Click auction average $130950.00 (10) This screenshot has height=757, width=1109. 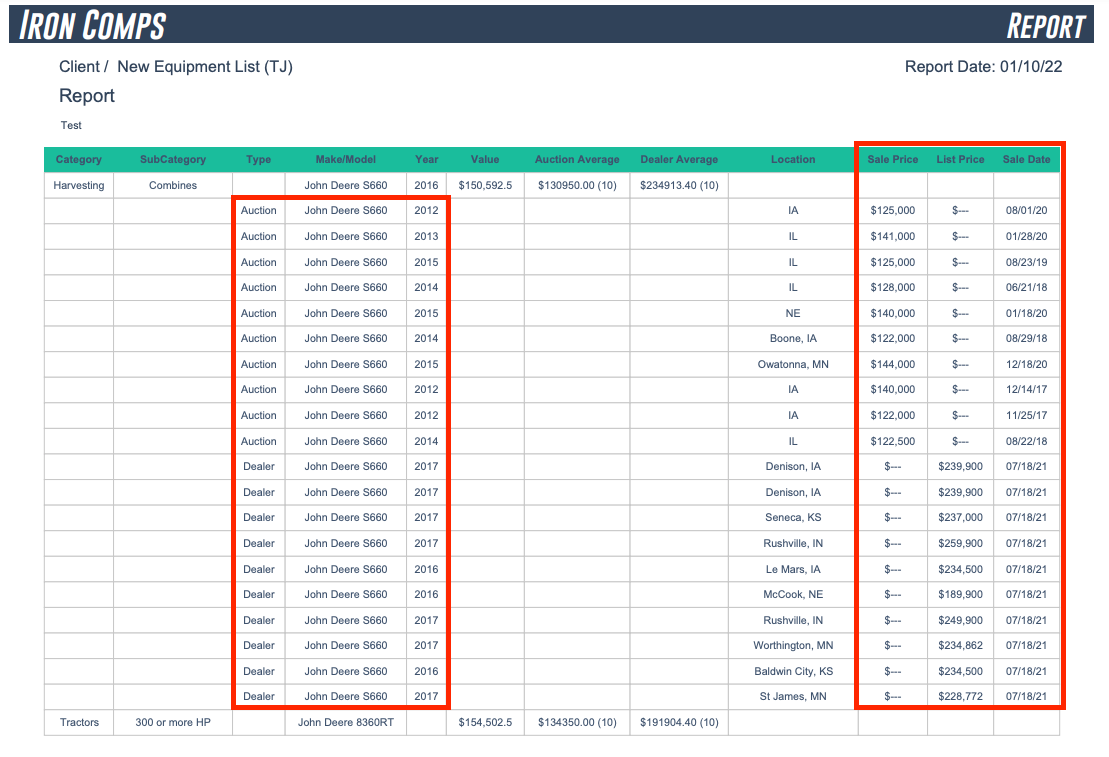click(x=577, y=185)
